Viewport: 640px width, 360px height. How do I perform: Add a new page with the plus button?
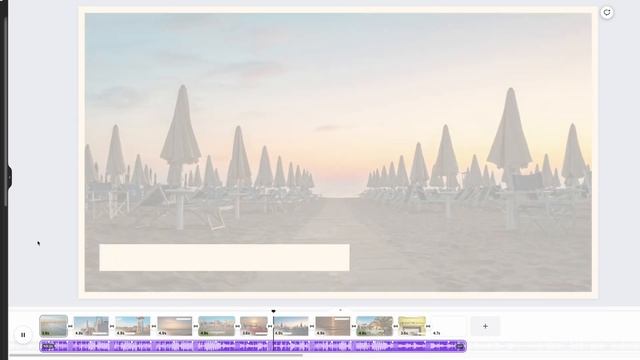485,326
